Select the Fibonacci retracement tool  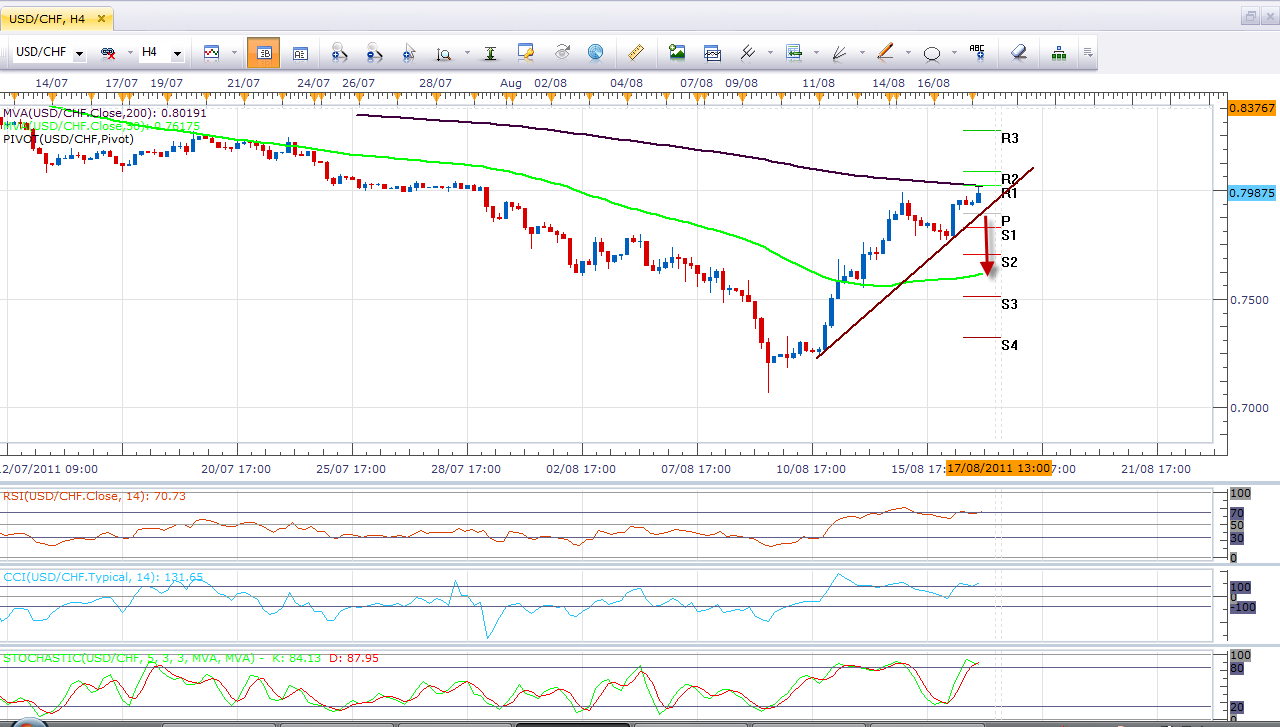[x=794, y=52]
